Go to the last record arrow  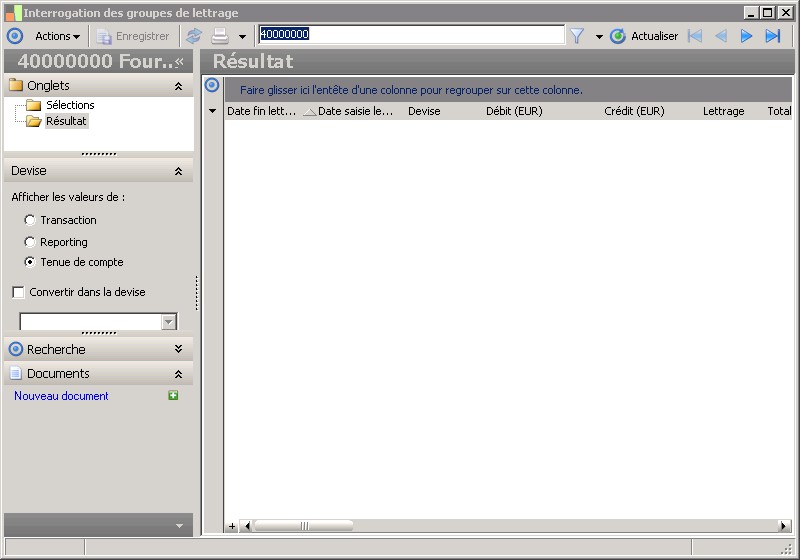(773, 36)
